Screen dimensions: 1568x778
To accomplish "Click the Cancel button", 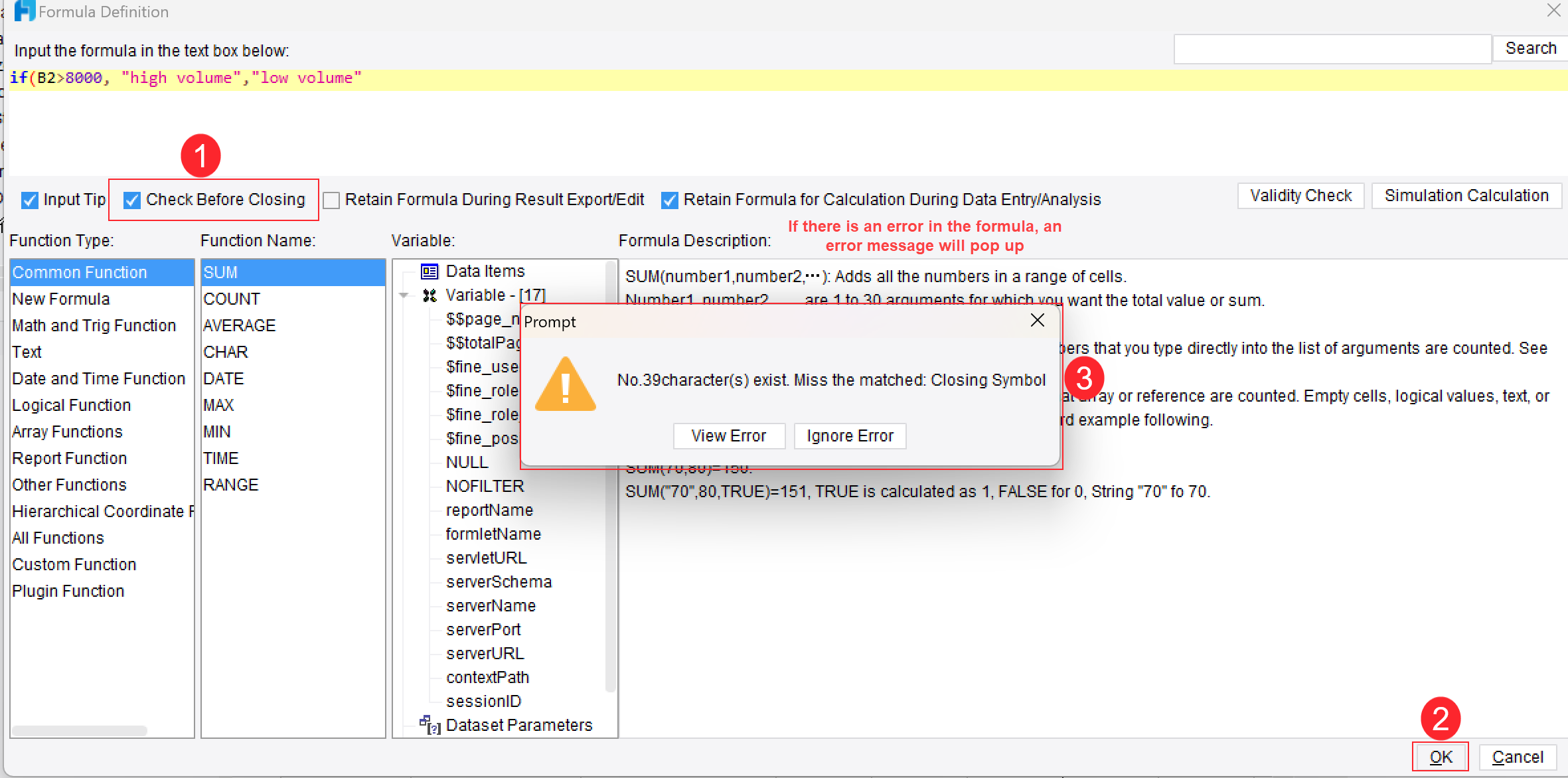I will pyautogui.click(x=1518, y=757).
